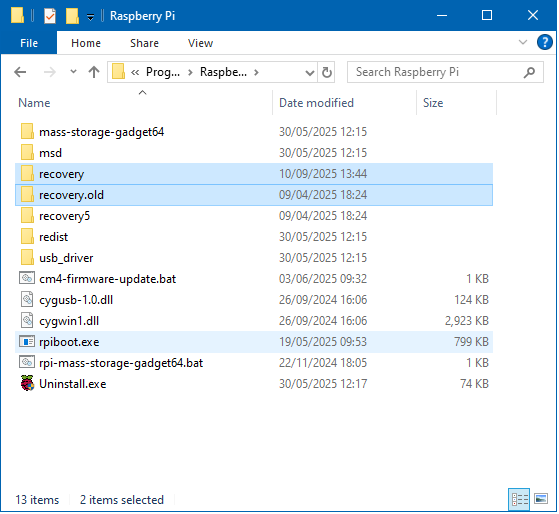Open the Quick Access Toolbar customize dropdown
The height and width of the screenshot is (514, 559).
91,17
